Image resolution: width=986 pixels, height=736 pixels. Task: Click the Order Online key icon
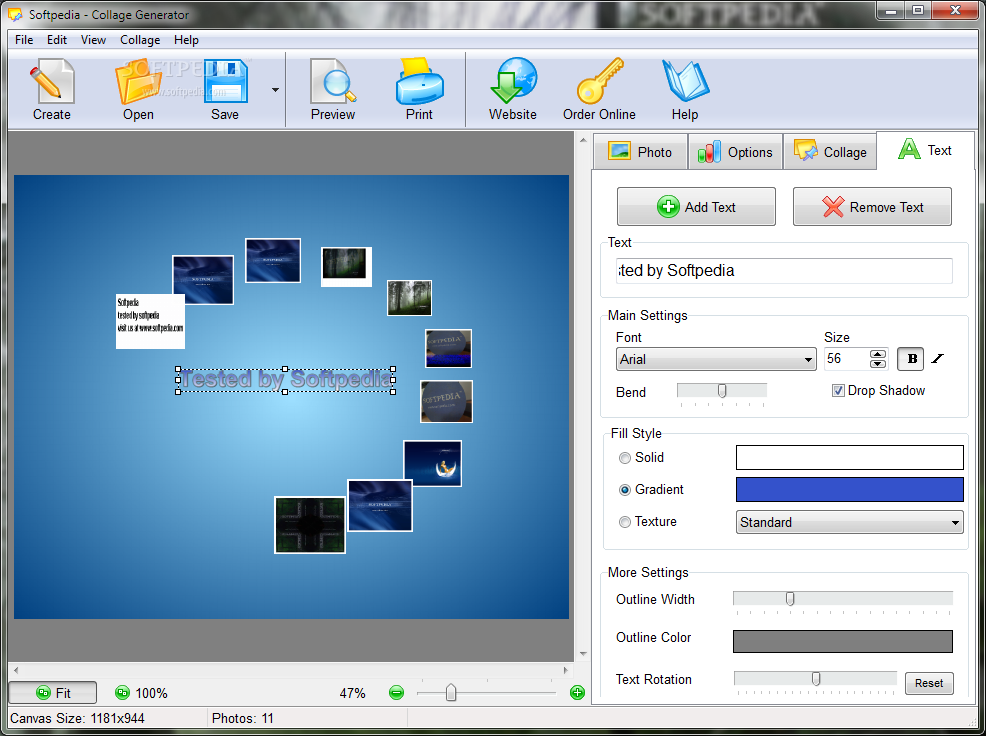click(x=599, y=90)
